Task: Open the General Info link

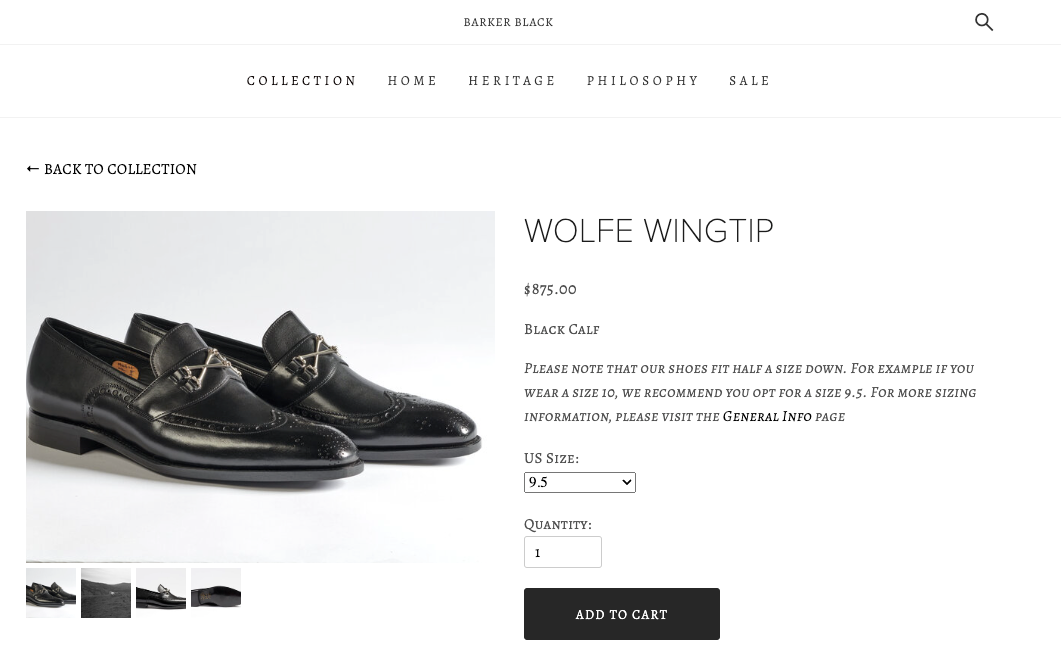Action: pyautogui.click(x=767, y=416)
